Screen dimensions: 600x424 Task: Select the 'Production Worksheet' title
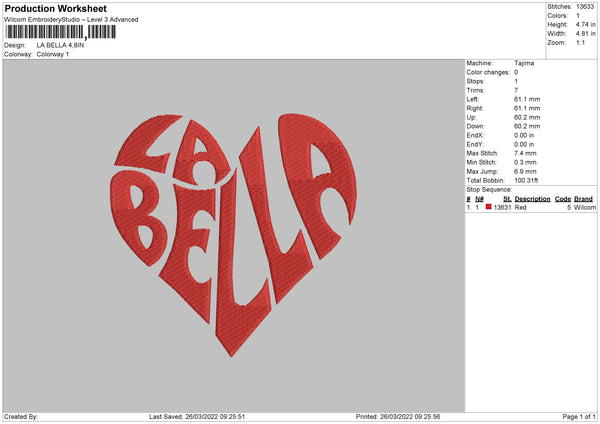pos(55,8)
